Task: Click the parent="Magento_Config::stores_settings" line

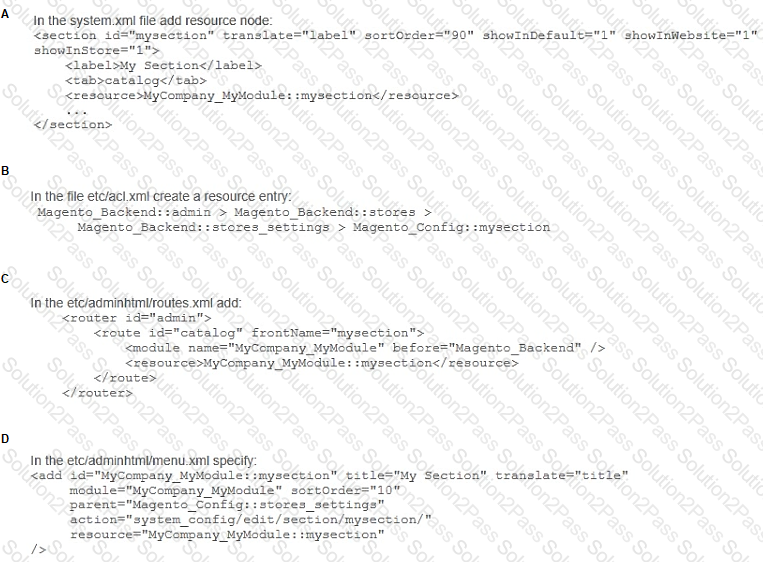Action: tap(227, 505)
